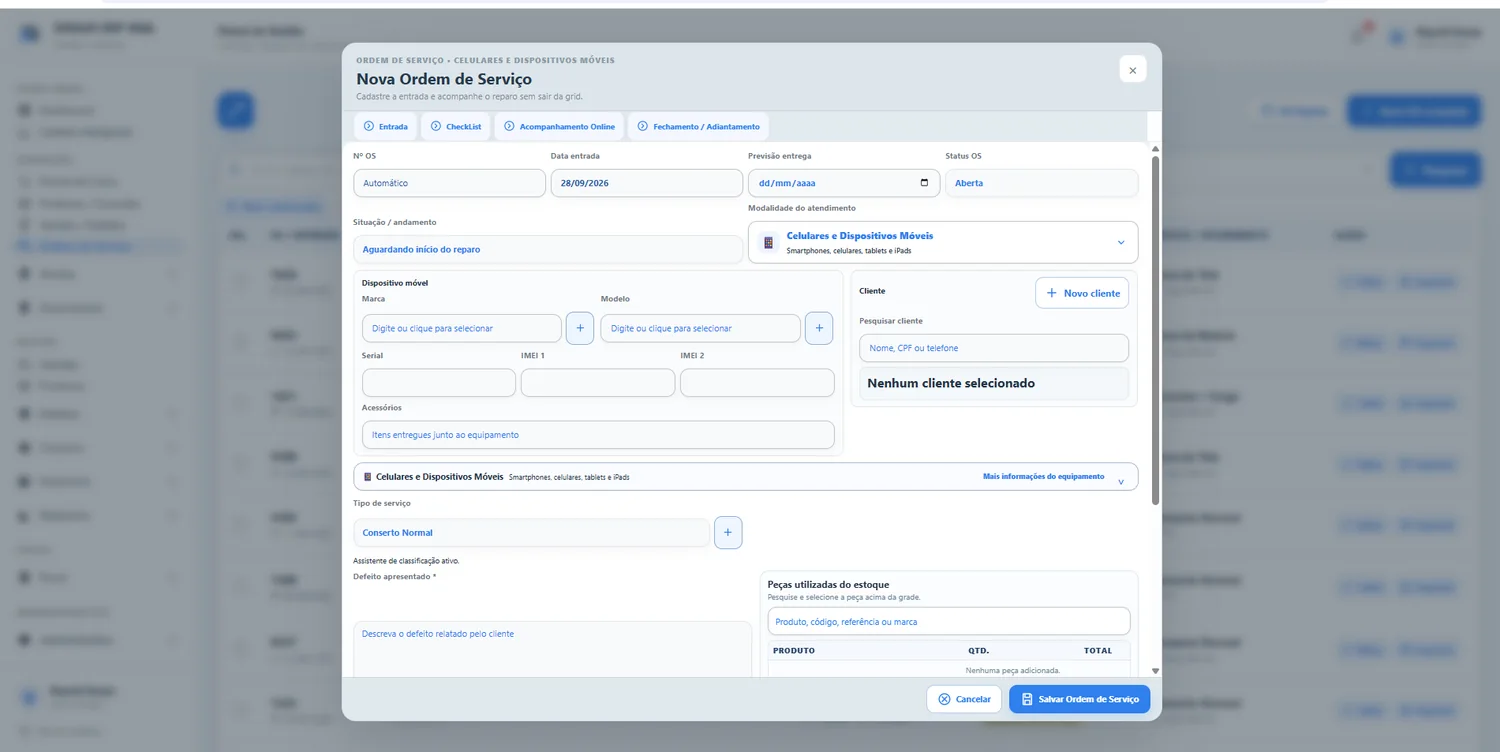
Task: Open the Modalidade do atendimento dropdown
Action: (943, 242)
